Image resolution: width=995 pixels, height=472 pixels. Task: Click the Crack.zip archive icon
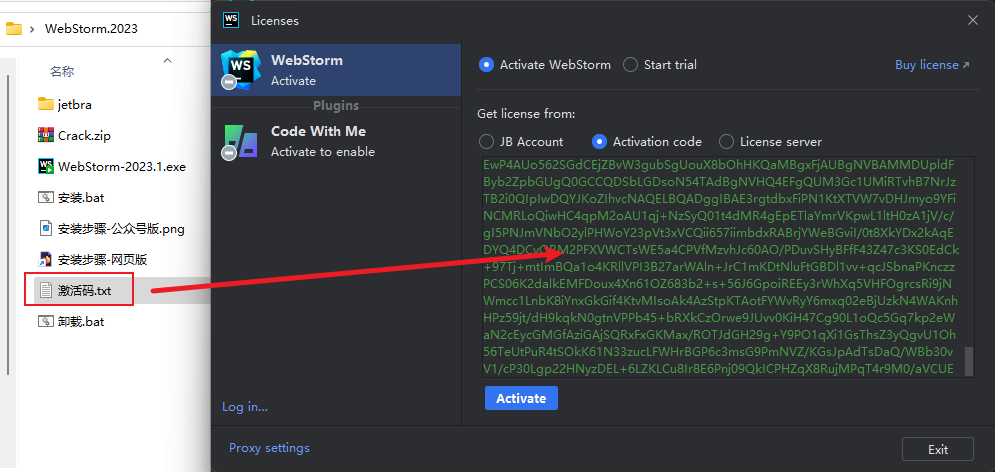[x=46, y=135]
